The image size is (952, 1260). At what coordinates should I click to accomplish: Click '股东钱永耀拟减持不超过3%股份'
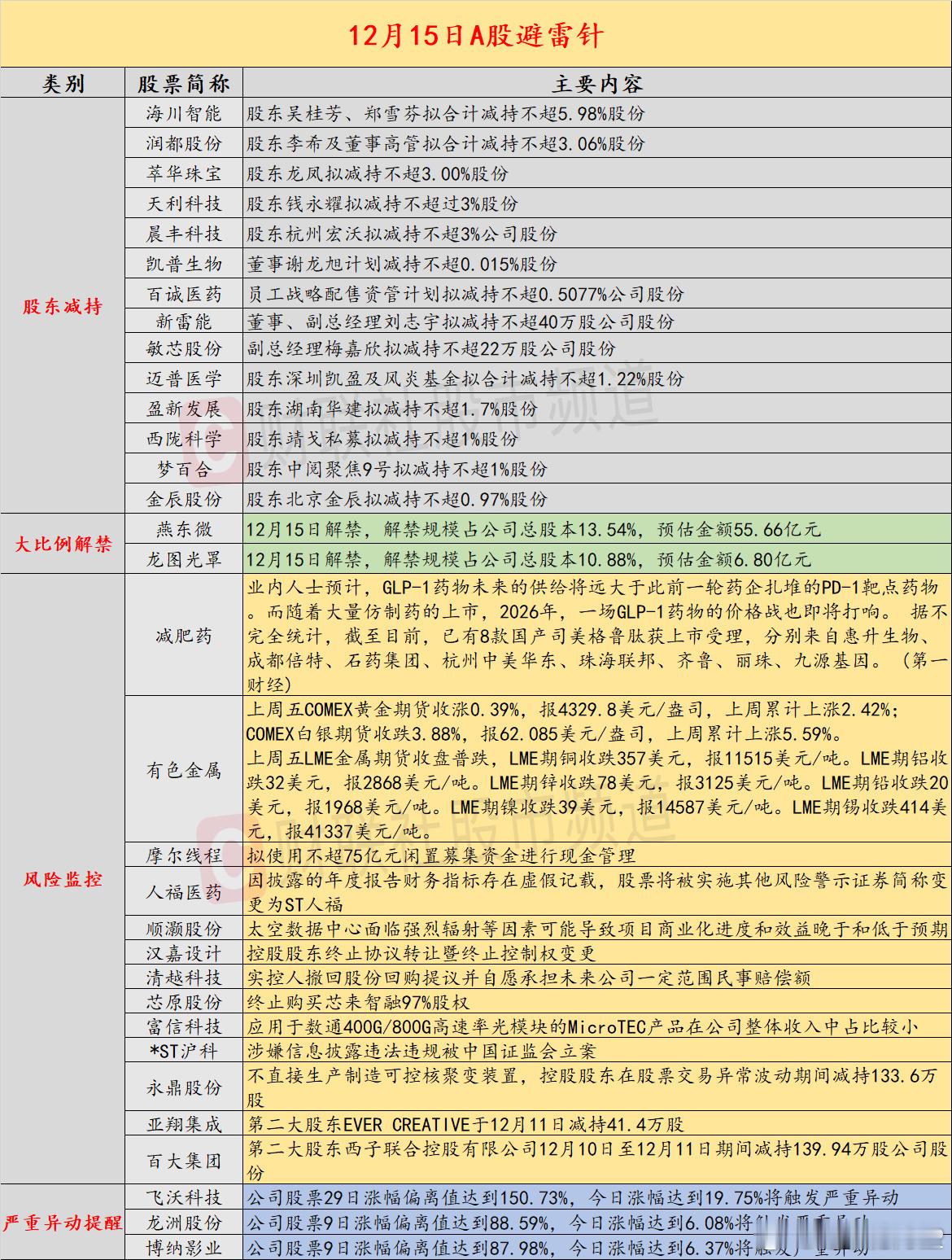click(x=382, y=203)
